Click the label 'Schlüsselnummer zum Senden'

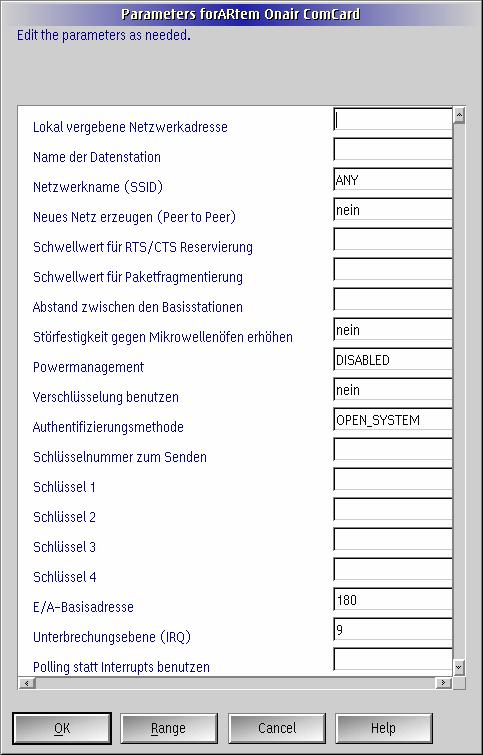[120, 457]
